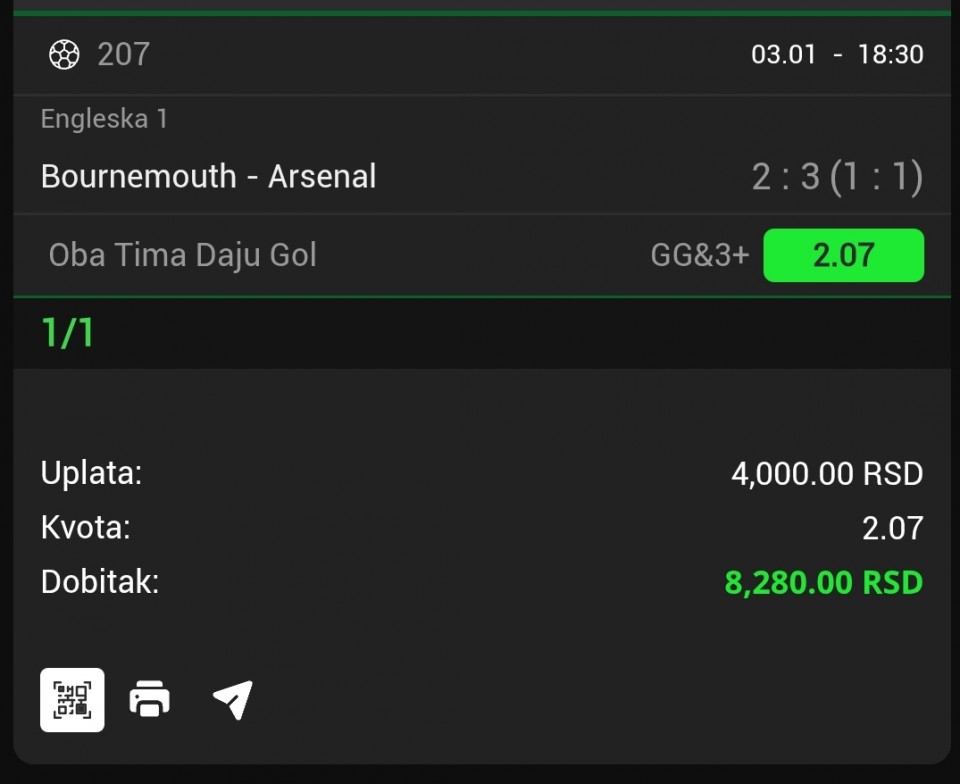960x784 pixels.
Task: Print the betting ticket
Action: click(x=150, y=699)
